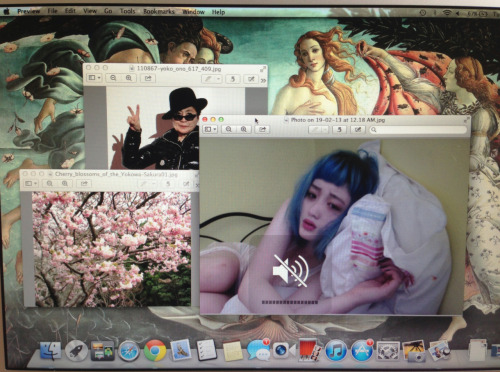Open the Edit menu

[x=70, y=11]
